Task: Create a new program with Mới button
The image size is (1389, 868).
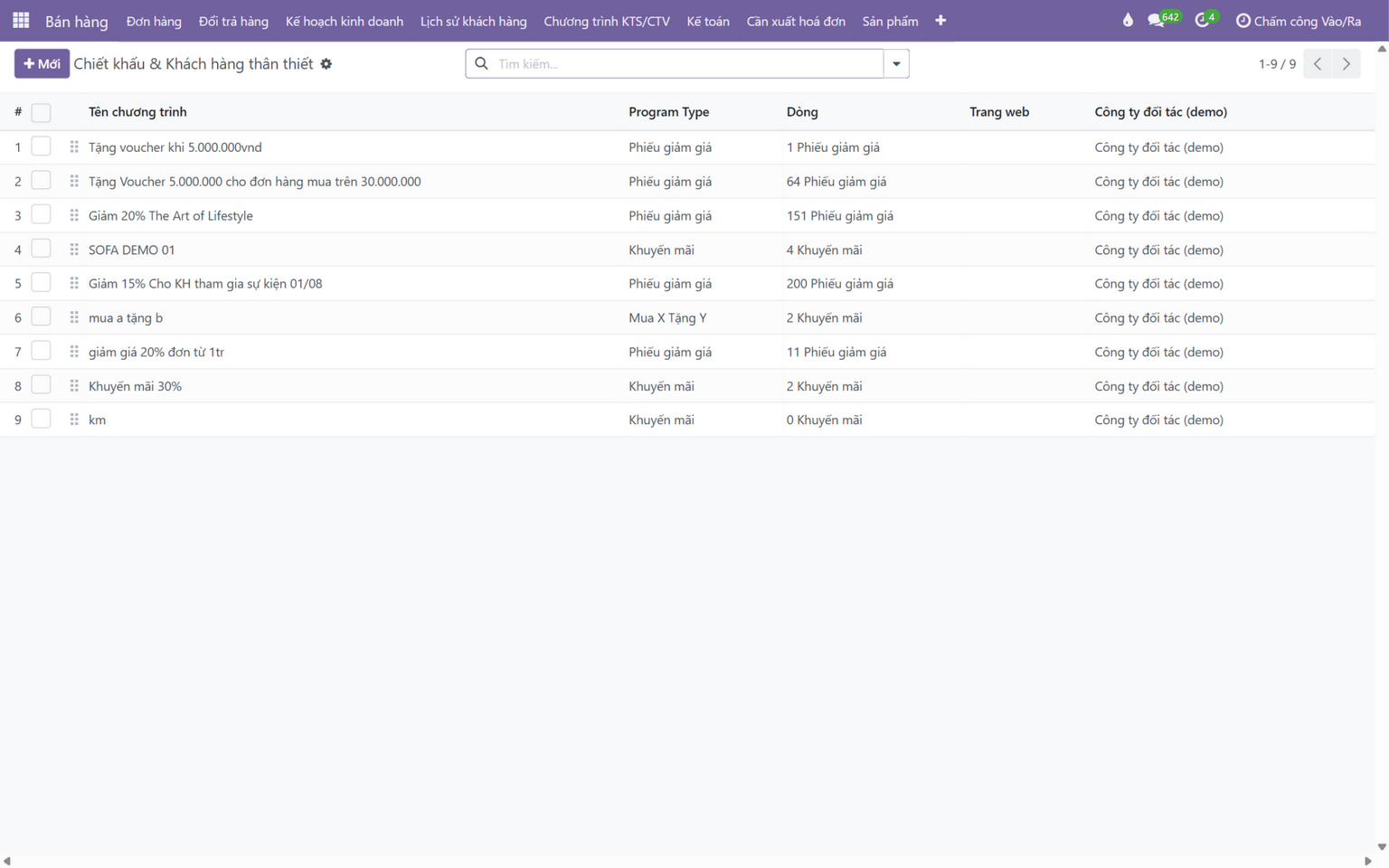Action: coord(42,64)
